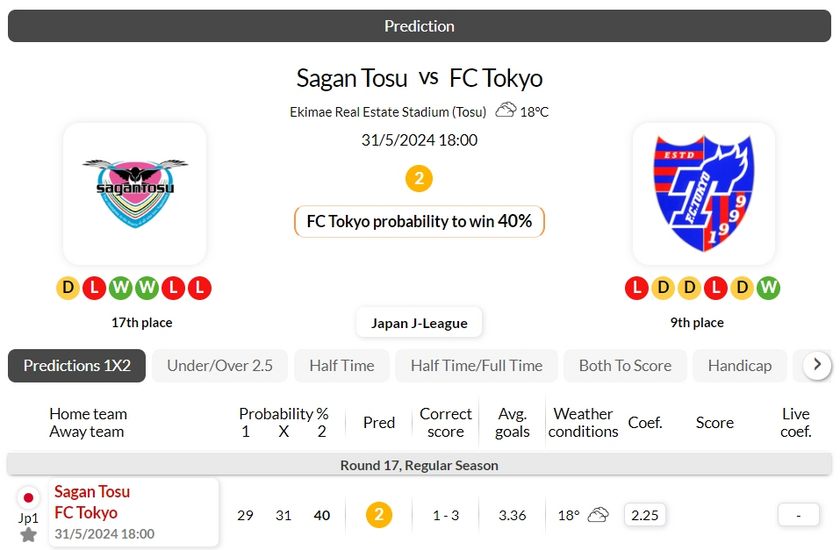This screenshot has width=840, height=550.
Task: Open the Half Time tab
Action: 342,366
